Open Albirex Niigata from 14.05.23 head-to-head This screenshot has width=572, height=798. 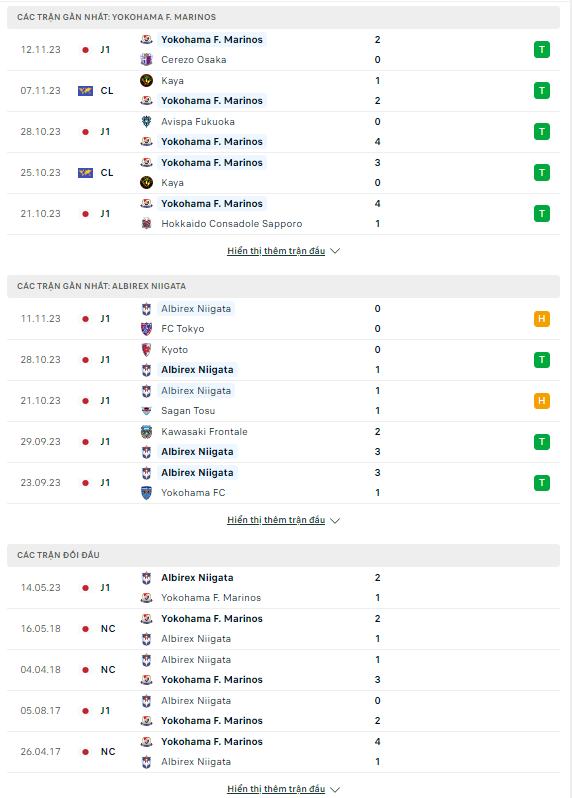click(197, 578)
